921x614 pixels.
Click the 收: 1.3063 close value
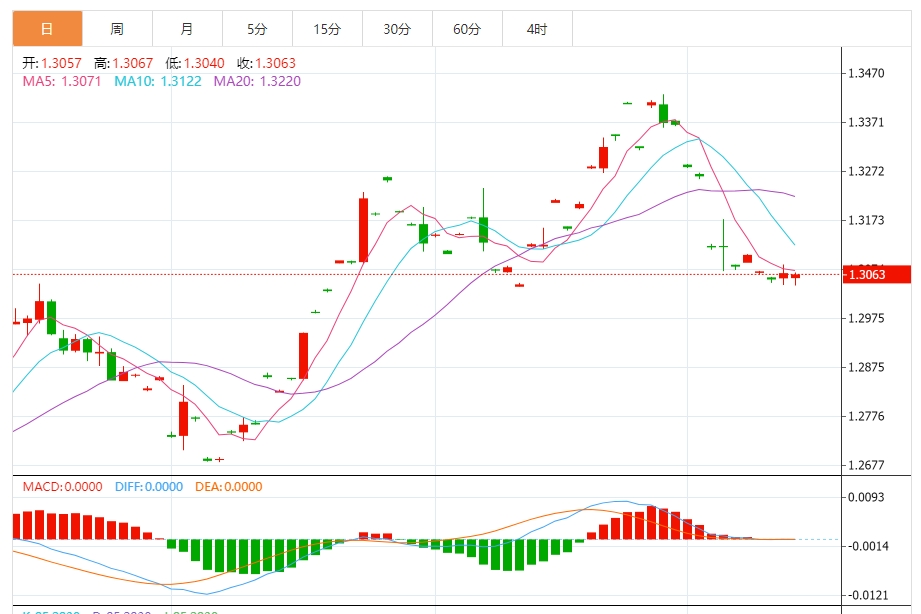266,63
